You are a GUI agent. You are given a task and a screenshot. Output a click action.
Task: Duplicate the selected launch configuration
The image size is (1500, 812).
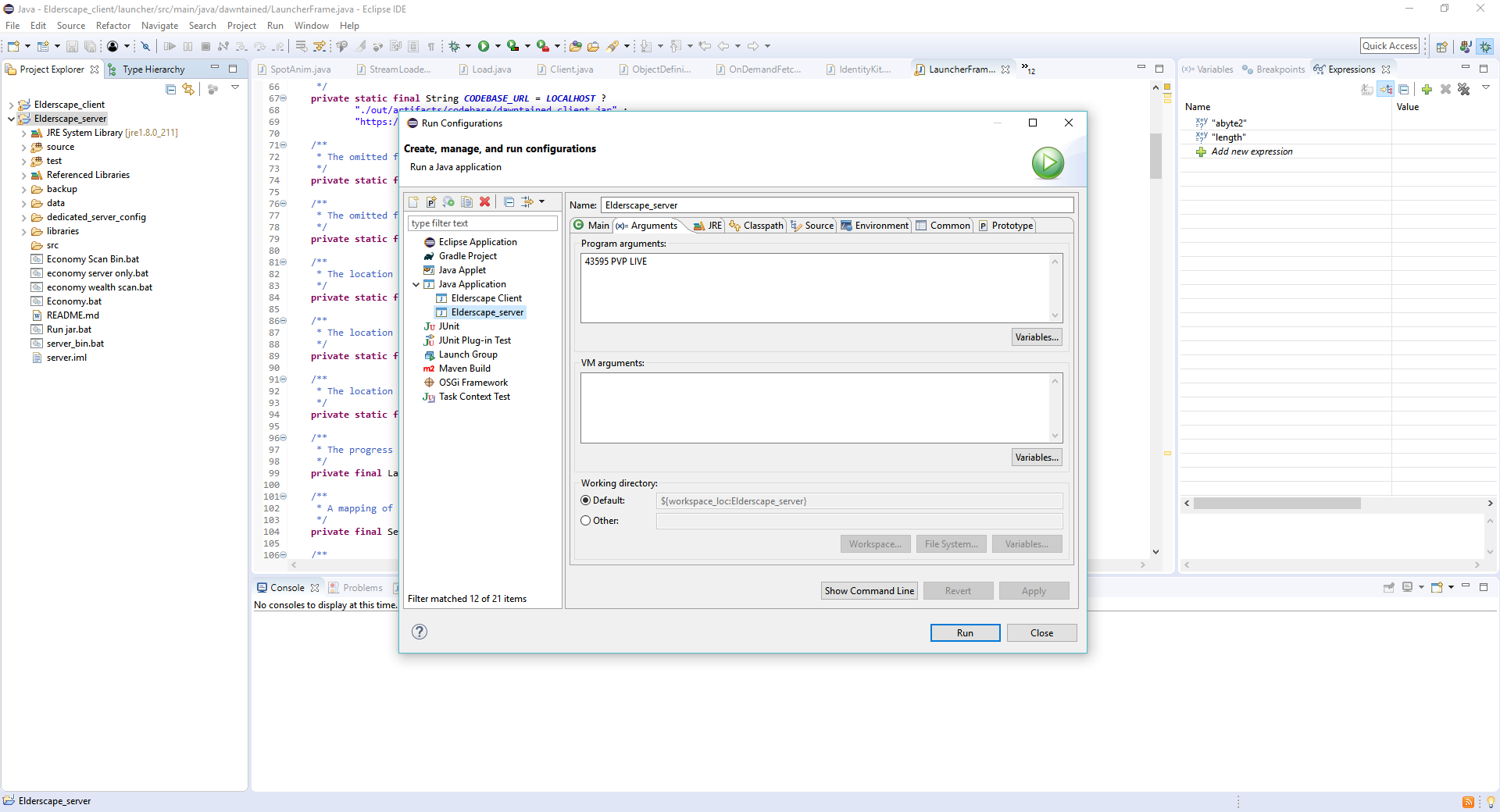(467, 202)
